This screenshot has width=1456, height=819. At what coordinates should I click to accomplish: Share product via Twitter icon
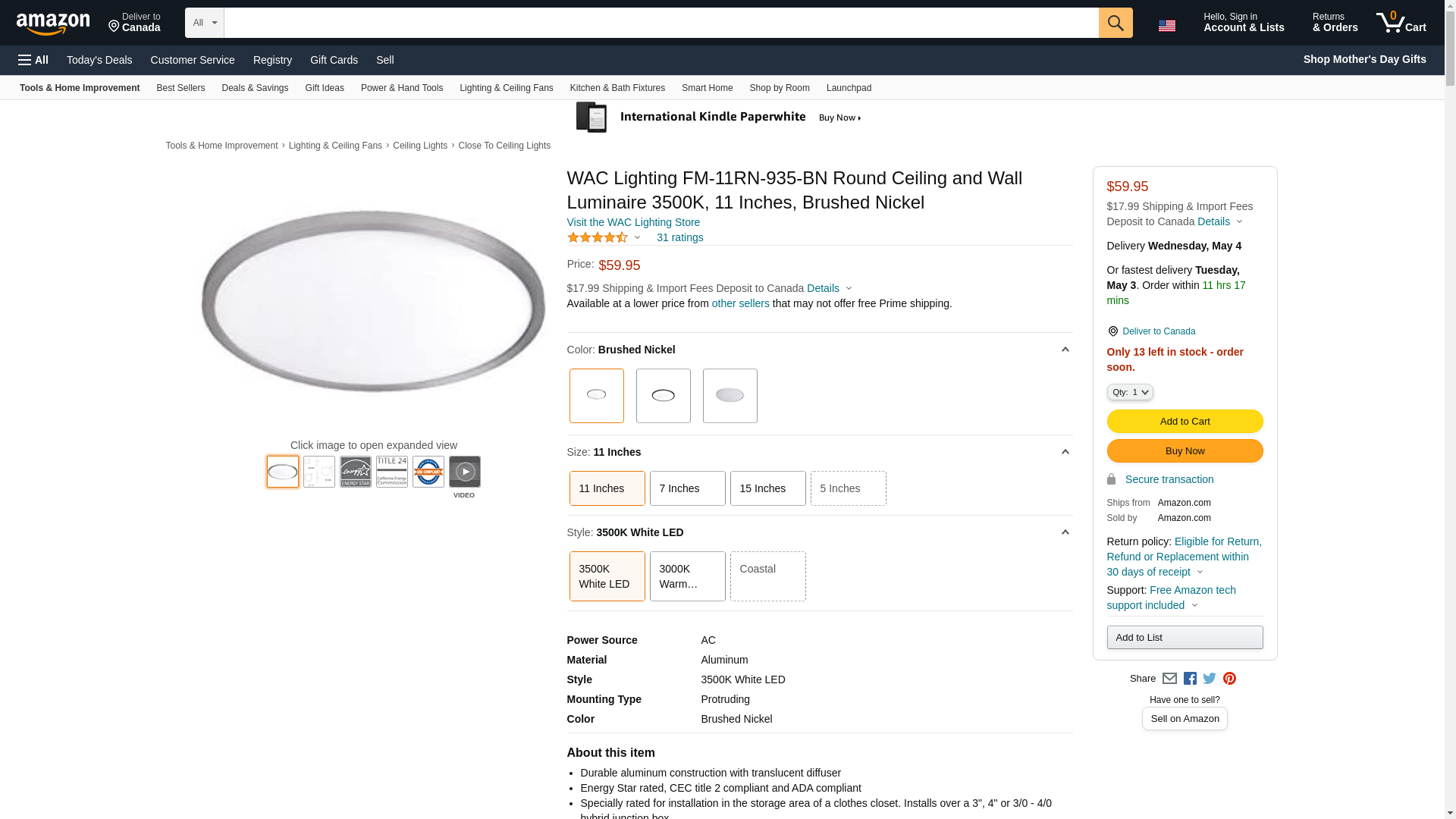(x=1210, y=679)
